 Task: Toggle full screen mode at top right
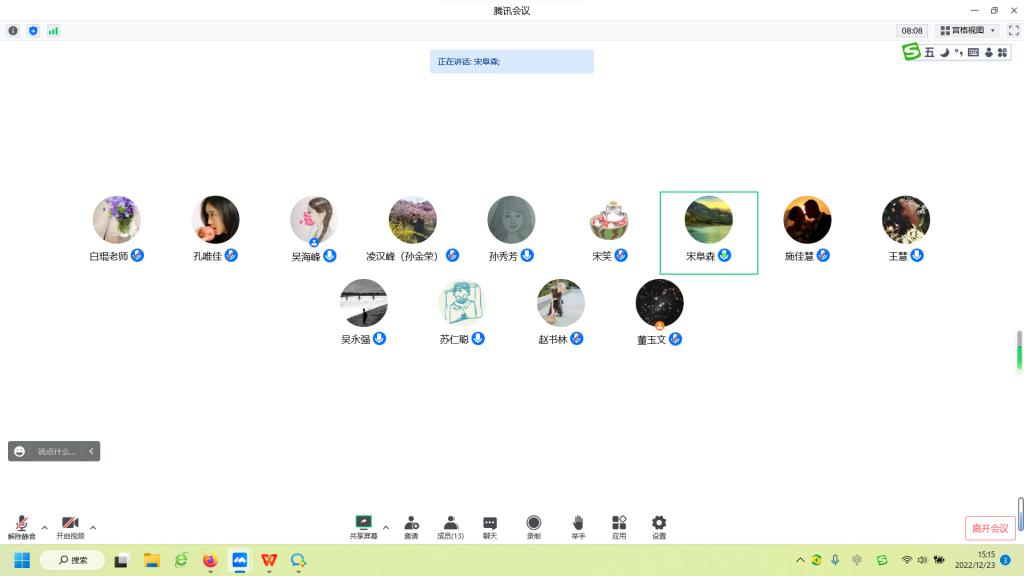pyautogui.click(x=1013, y=31)
